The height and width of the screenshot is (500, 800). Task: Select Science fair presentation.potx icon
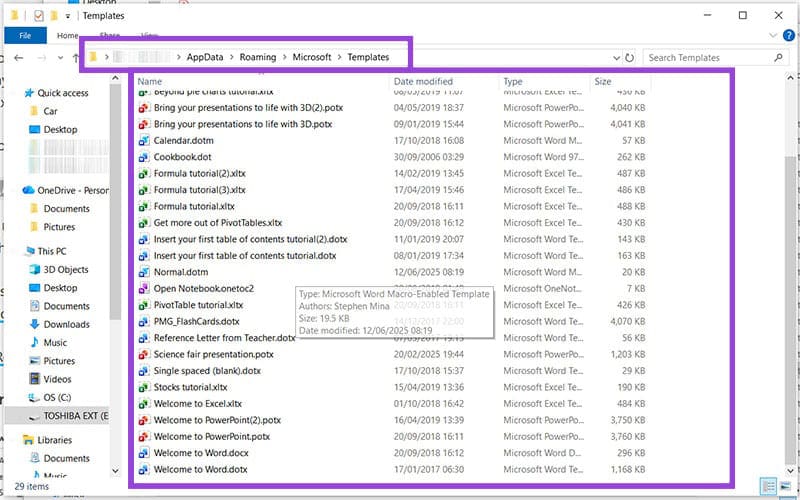(x=144, y=354)
